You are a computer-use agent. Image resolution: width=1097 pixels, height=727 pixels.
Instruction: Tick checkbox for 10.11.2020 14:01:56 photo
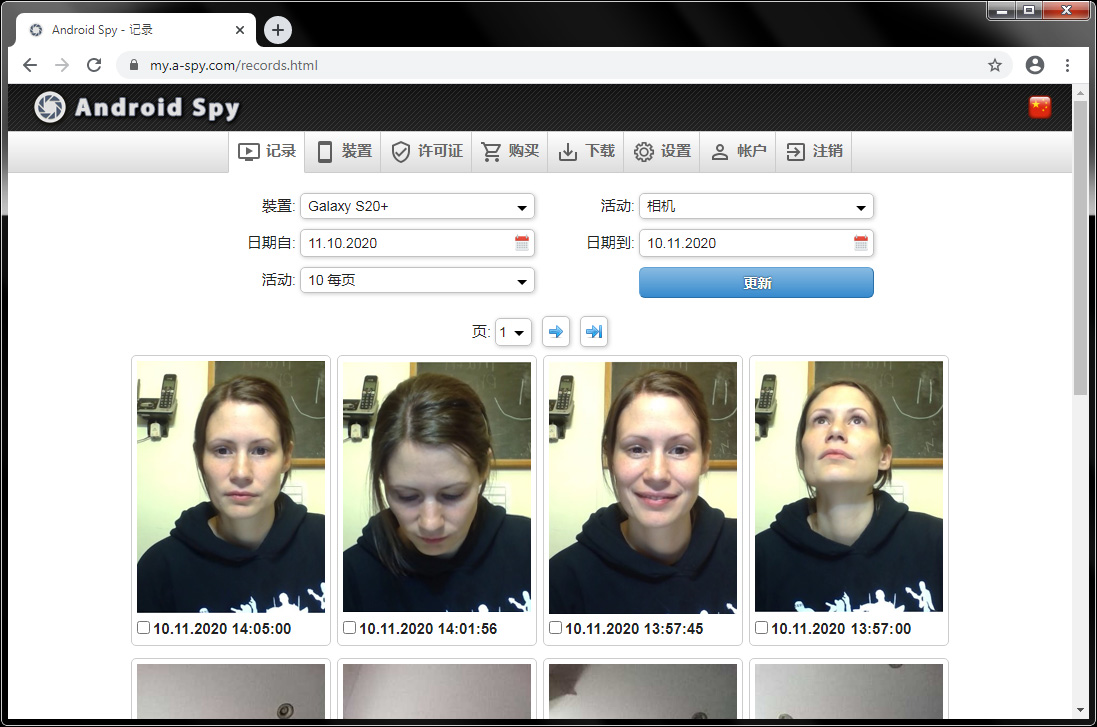pos(349,628)
